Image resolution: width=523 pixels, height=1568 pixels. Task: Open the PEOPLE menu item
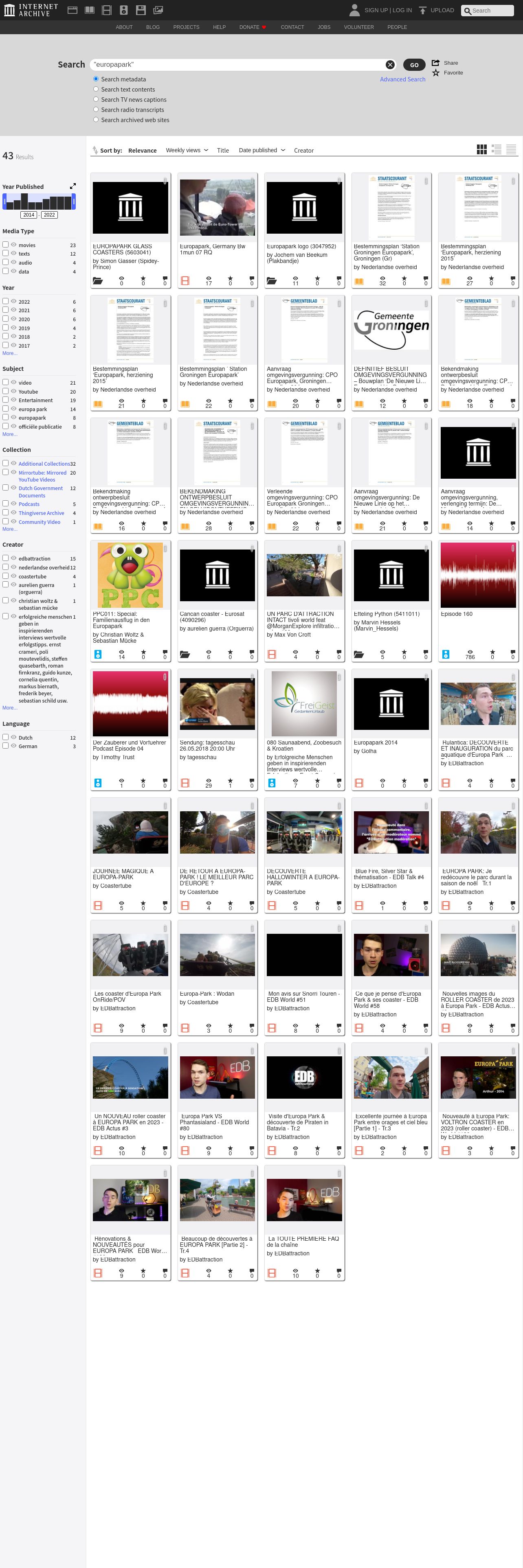coord(397,27)
